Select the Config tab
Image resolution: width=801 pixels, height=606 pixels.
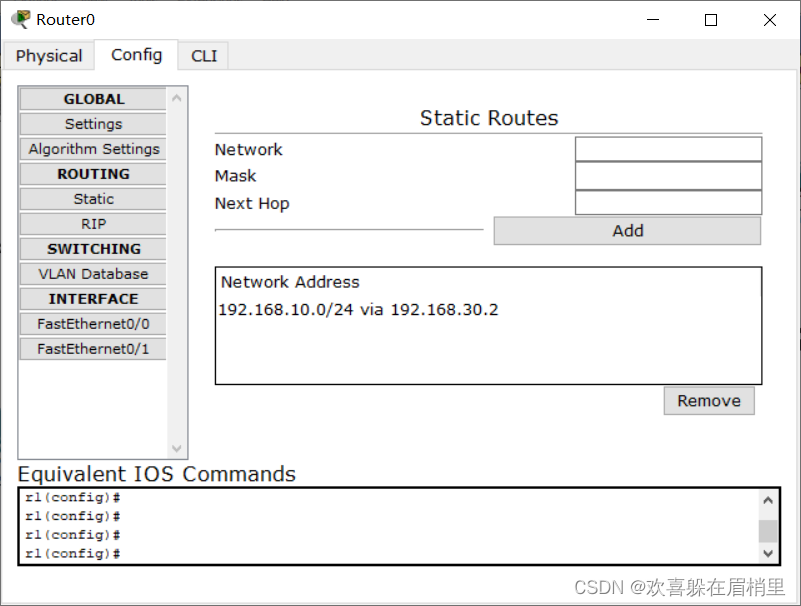(x=137, y=55)
